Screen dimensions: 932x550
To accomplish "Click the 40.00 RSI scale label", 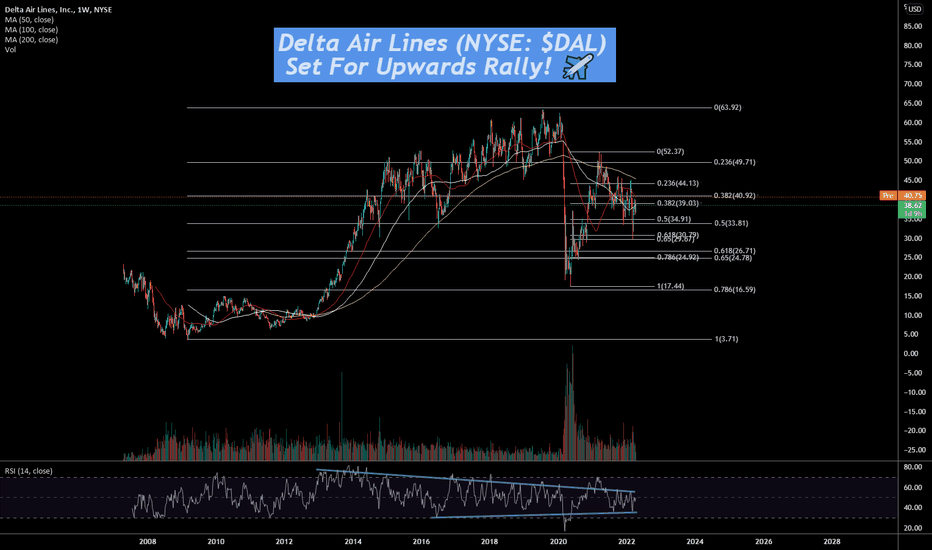I will coord(913,508).
